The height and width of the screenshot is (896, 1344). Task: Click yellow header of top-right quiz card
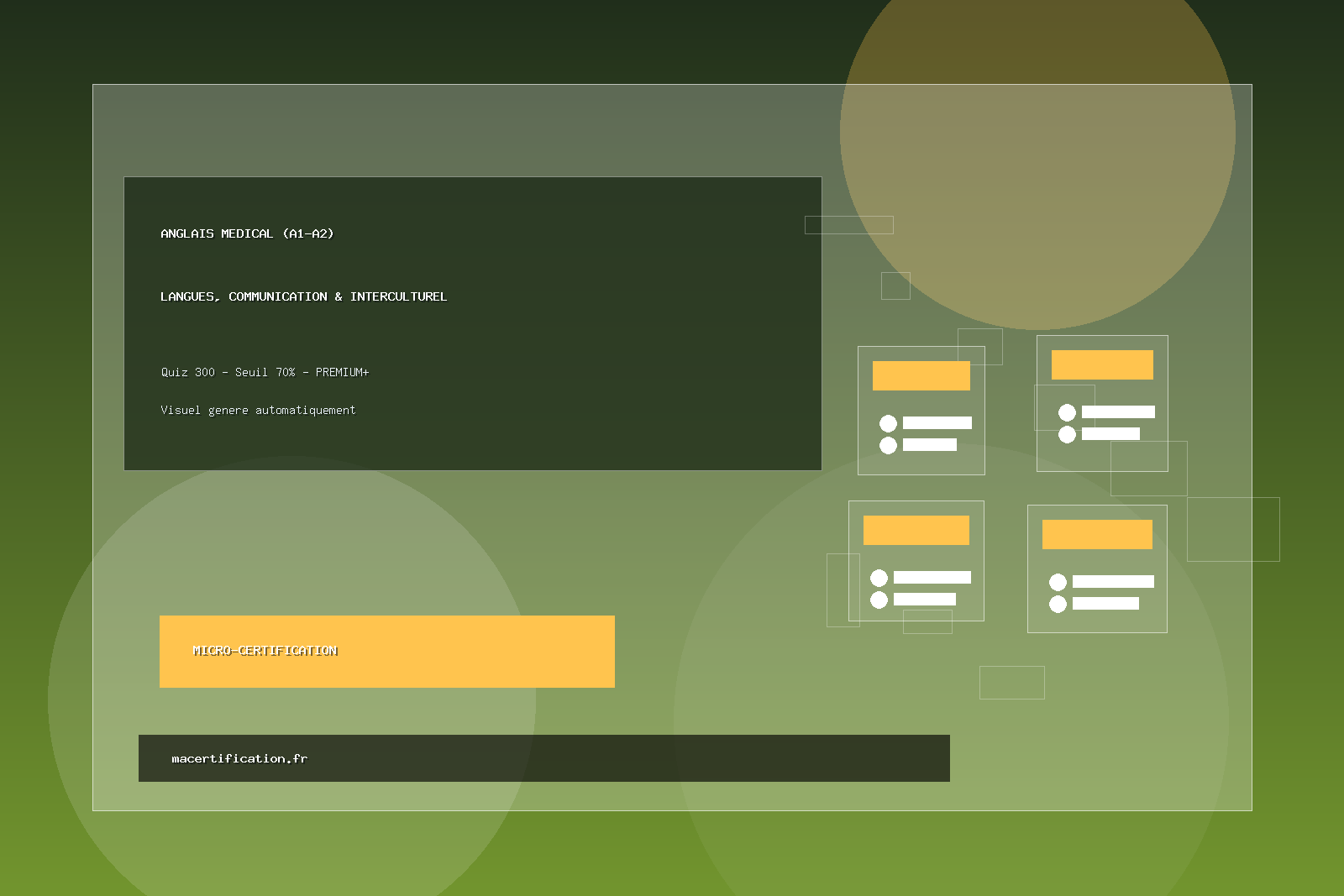1102,364
